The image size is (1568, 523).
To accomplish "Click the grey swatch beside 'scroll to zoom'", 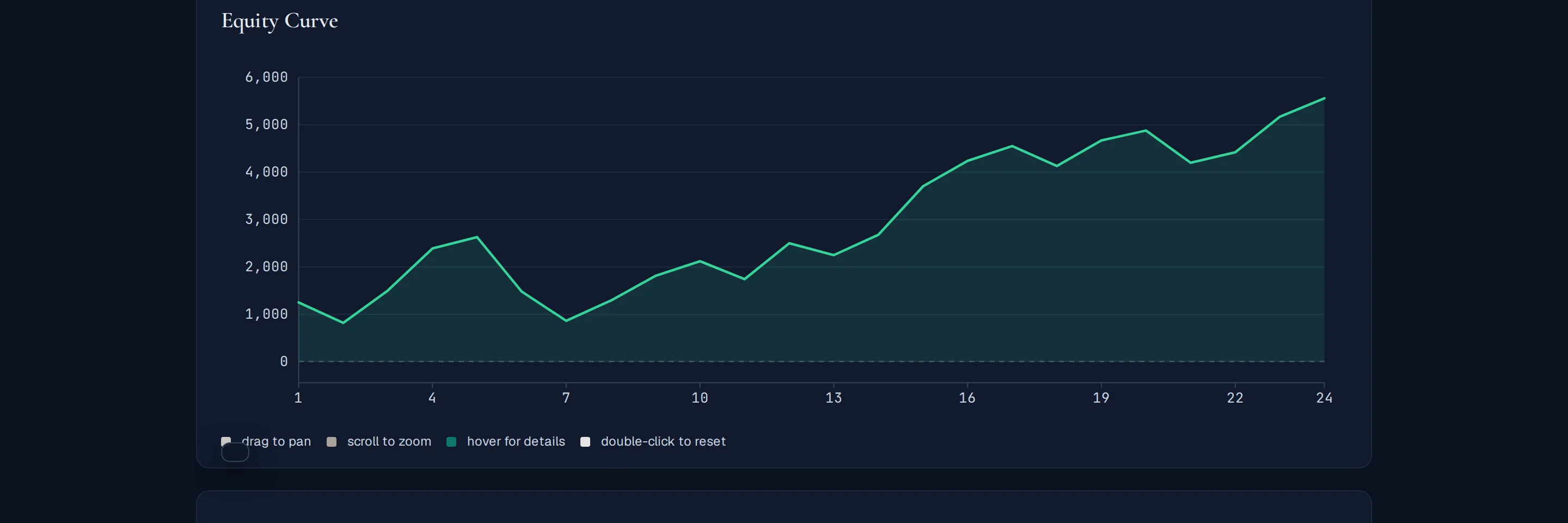I will coord(332,441).
